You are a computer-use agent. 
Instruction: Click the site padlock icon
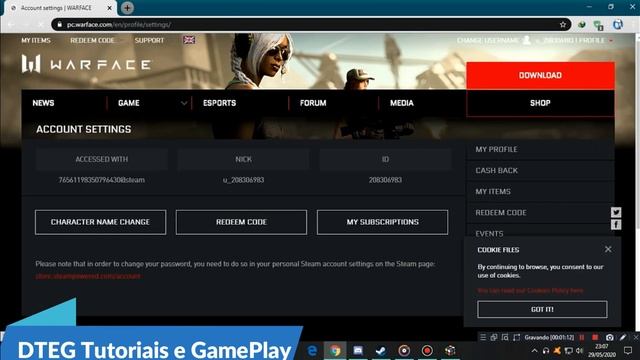tap(60, 24)
